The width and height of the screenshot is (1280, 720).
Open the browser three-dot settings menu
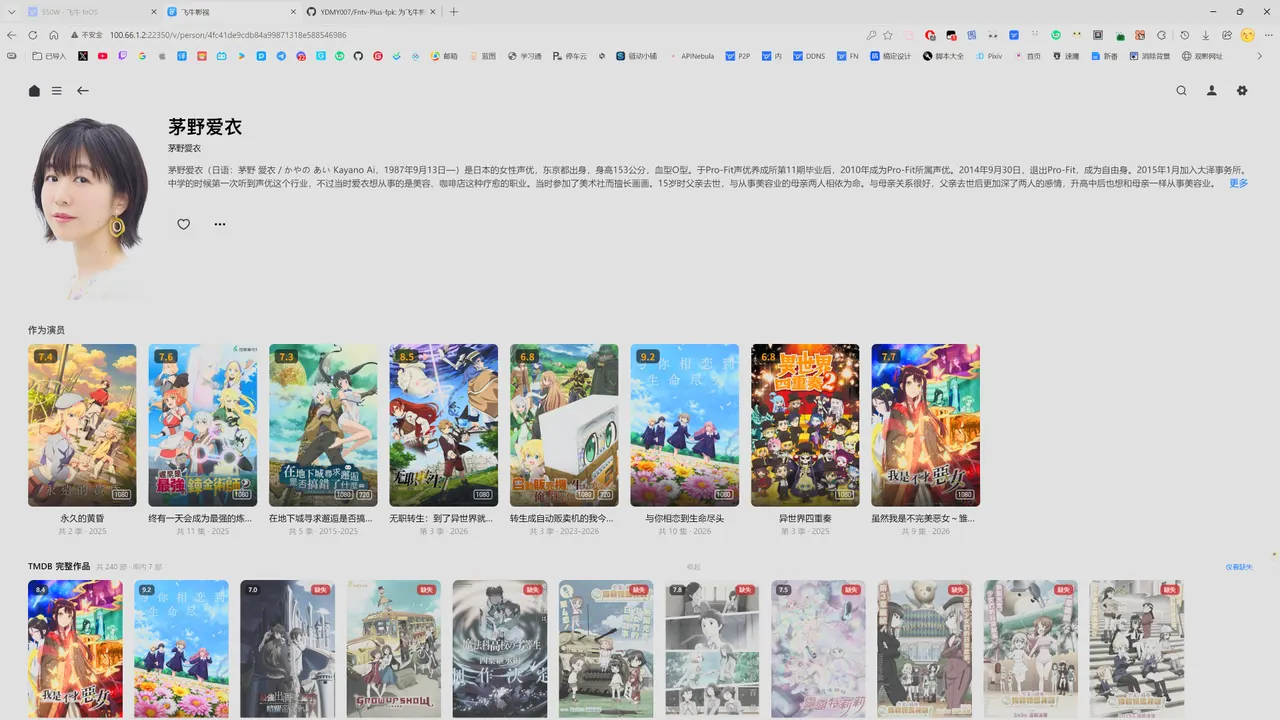coord(1268,35)
